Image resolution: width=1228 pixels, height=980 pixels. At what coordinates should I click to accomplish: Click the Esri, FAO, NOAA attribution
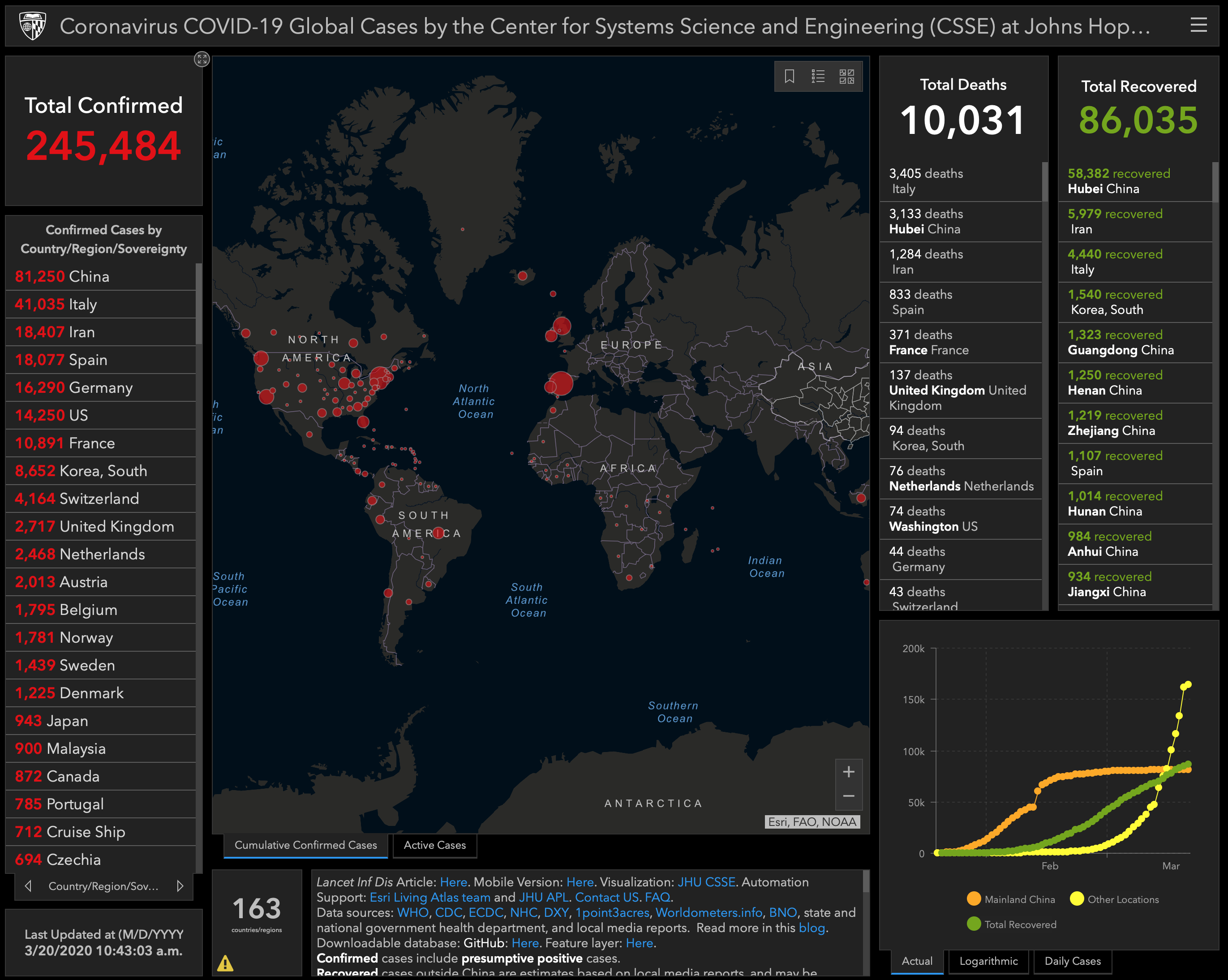pos(812,822)
